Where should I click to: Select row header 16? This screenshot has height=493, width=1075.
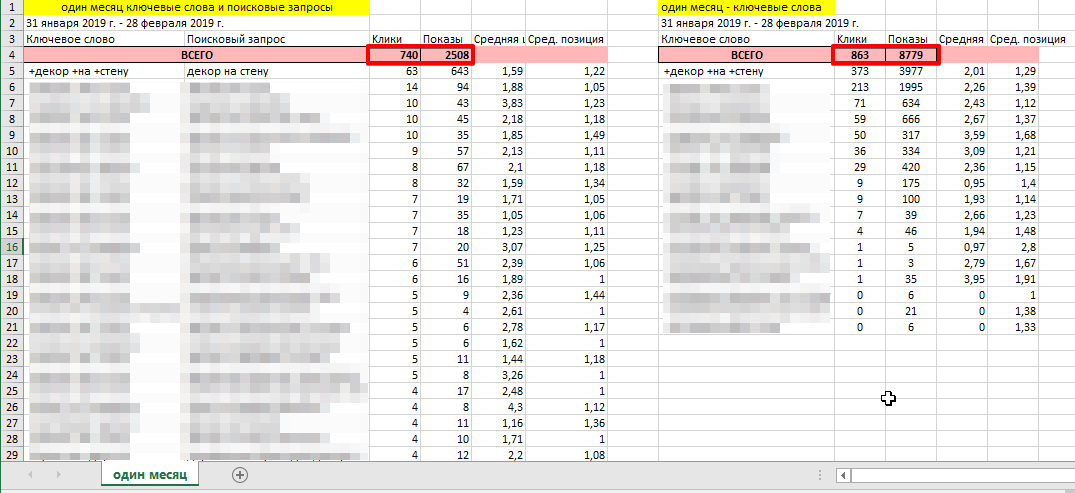click(11, 247)
